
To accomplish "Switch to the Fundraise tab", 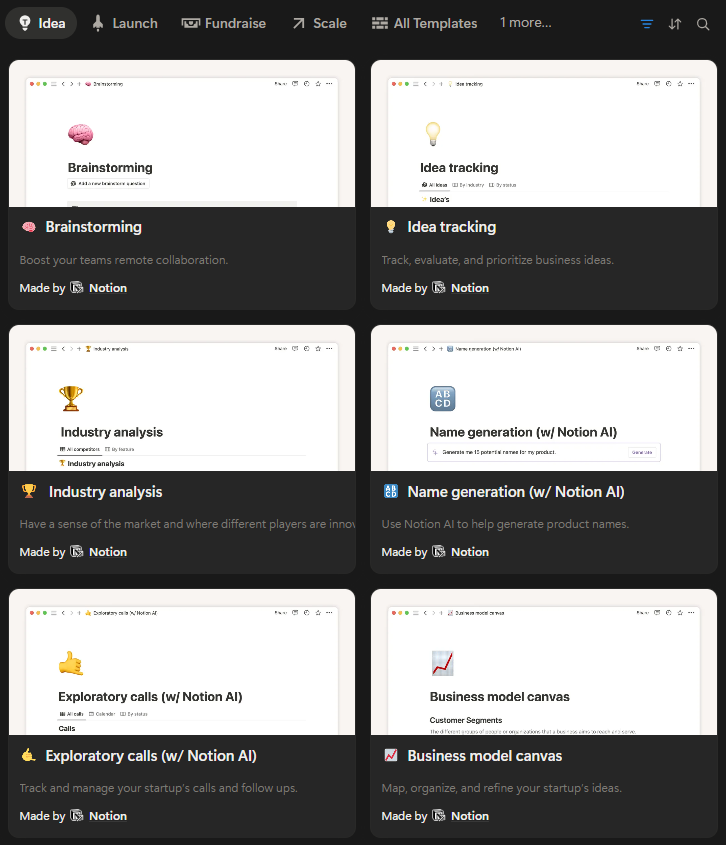I will click(224, 24).
